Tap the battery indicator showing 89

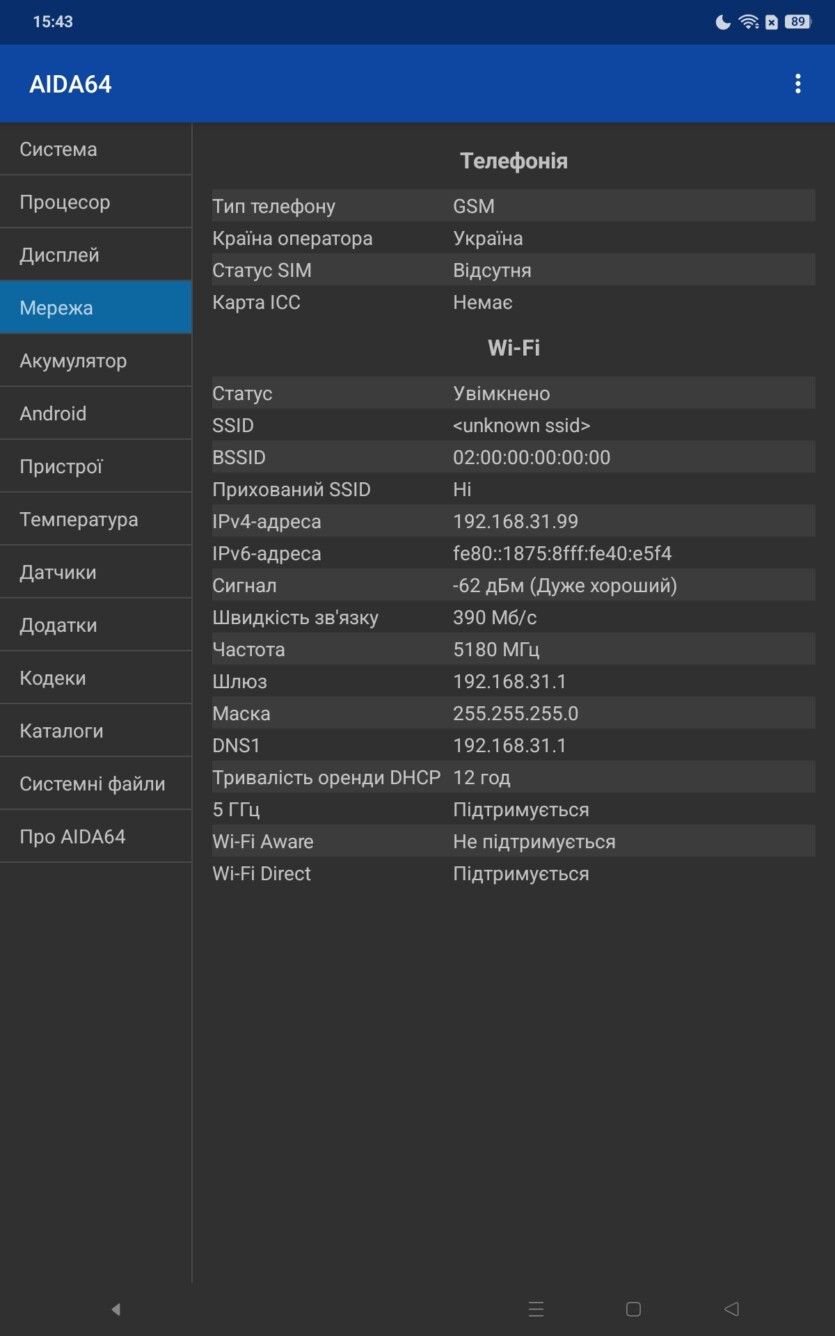tap(797, 22)
